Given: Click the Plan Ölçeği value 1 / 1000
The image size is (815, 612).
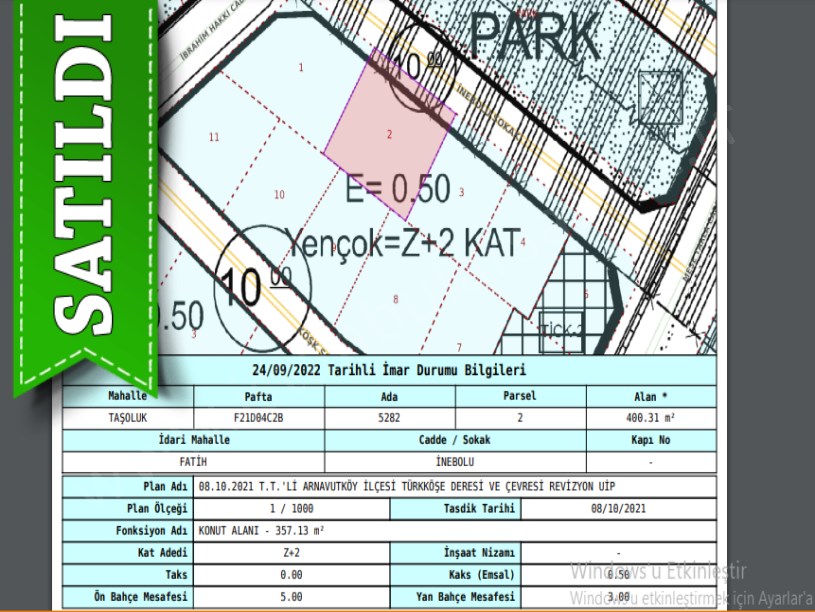Looking at the screenshot, I should click(x=291, y=509).
